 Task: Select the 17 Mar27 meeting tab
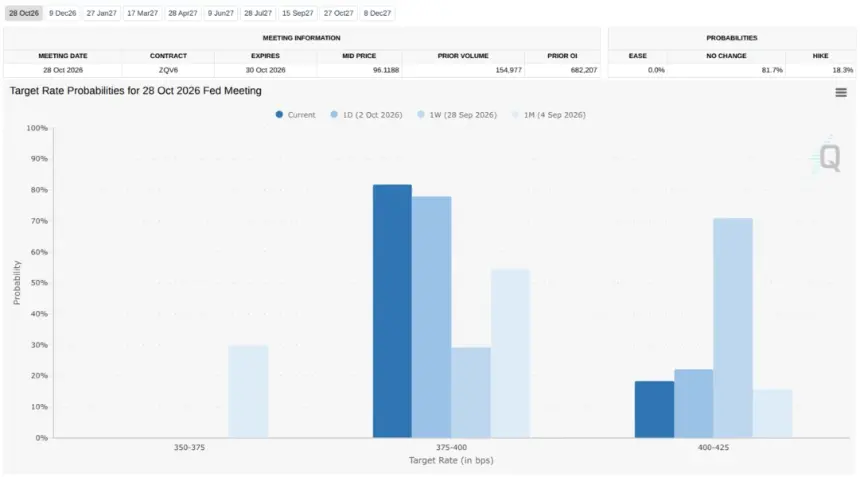143,13
